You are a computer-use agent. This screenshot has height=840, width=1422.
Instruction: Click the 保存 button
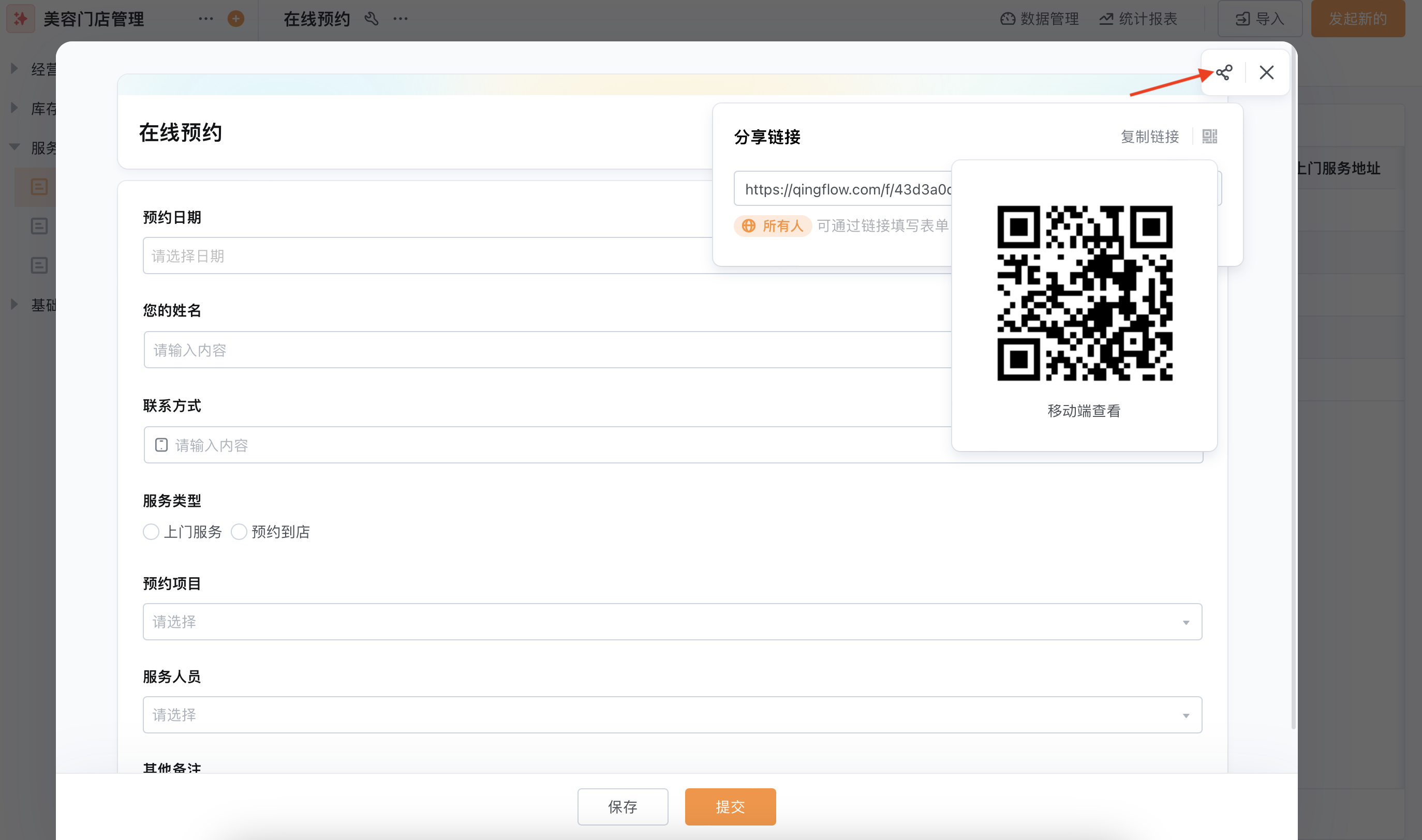[x=623, y=806]
